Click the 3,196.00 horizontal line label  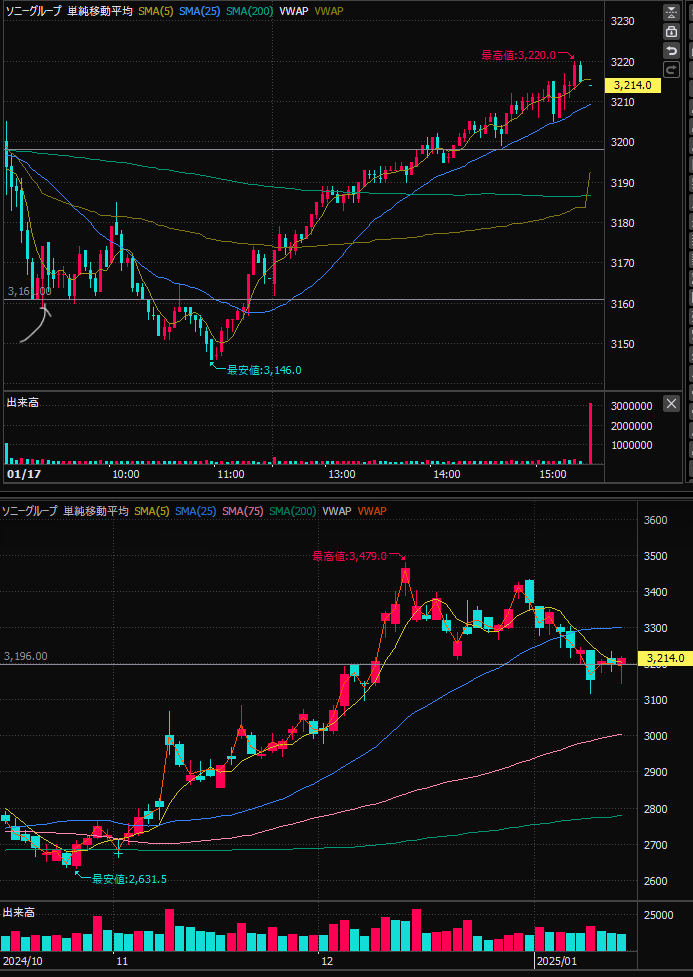[x=26, y=656]
